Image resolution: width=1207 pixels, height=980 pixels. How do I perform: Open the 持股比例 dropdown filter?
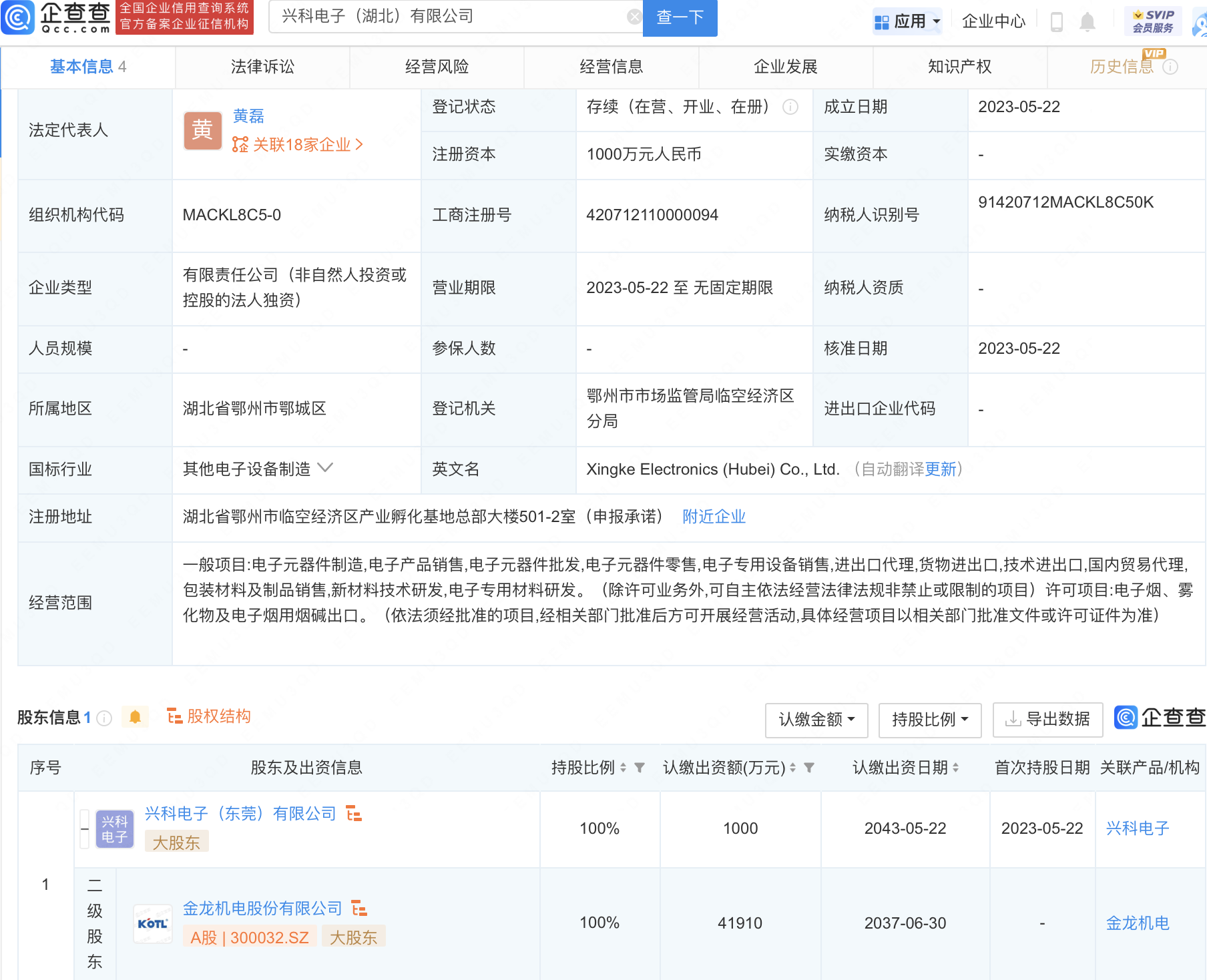930,720
